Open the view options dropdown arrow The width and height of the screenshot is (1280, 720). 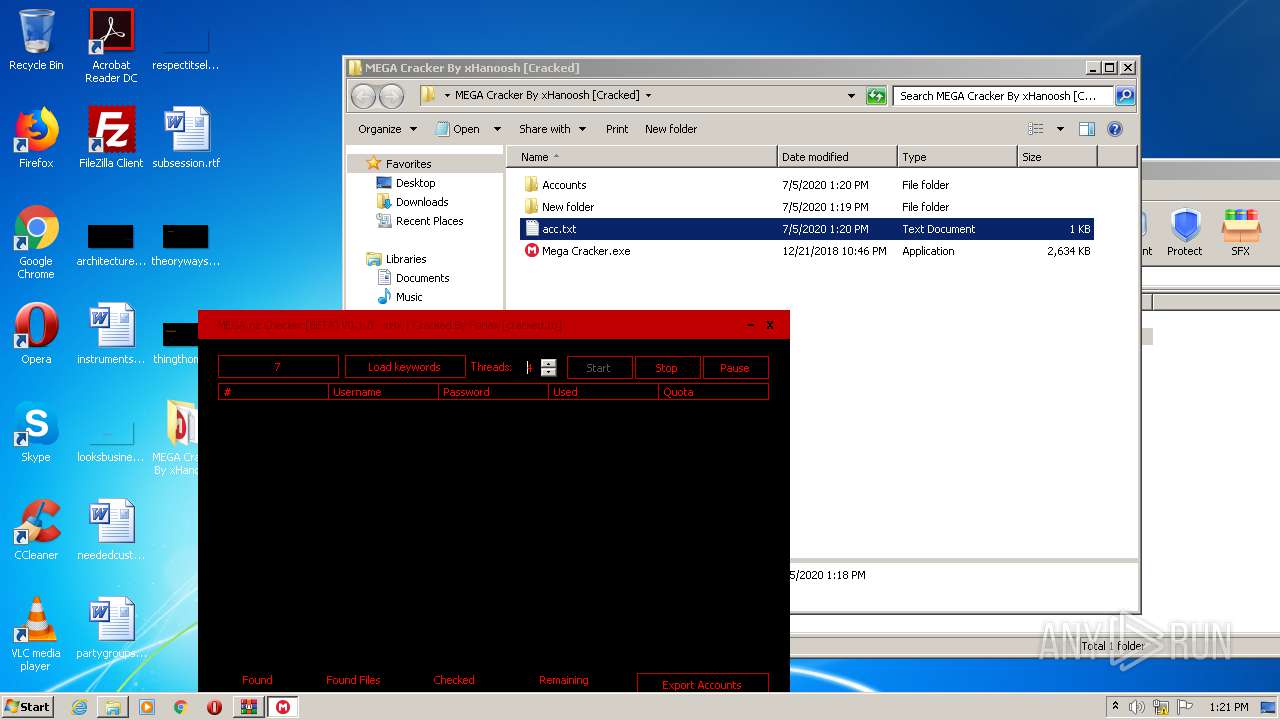[1060, 129]
